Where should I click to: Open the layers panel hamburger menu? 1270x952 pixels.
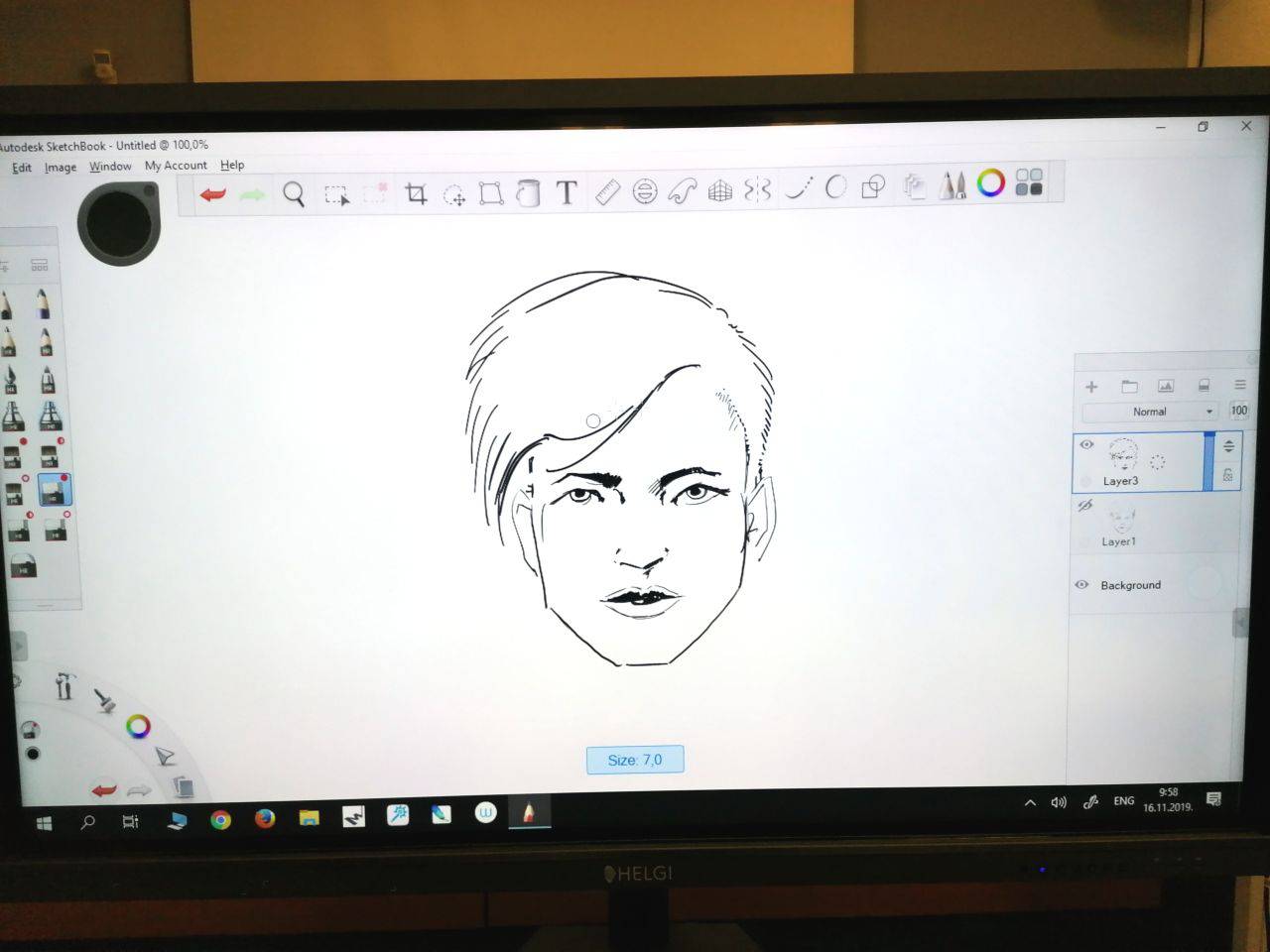1239,385
